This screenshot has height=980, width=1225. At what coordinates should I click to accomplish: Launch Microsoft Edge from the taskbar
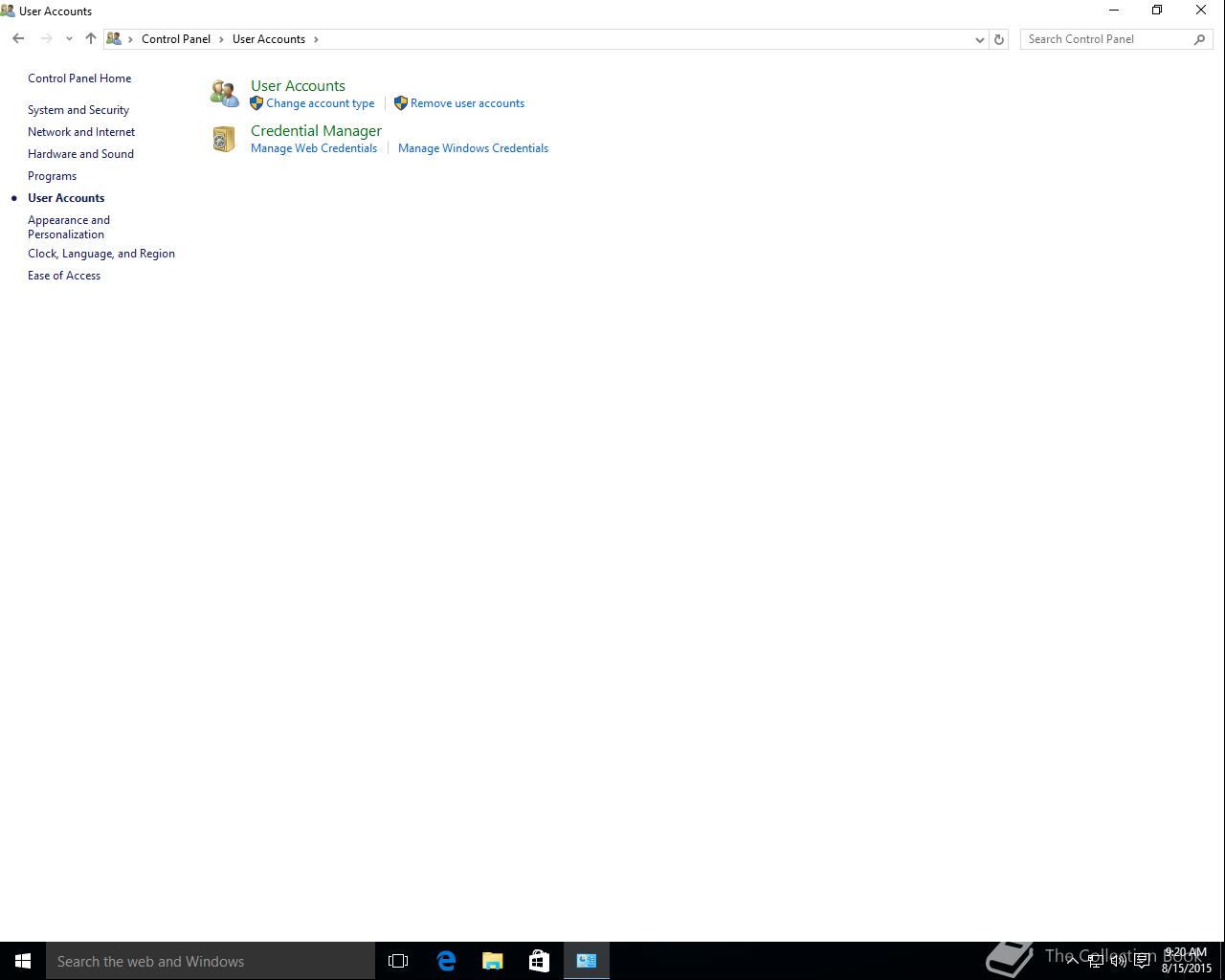coord(446,961)
